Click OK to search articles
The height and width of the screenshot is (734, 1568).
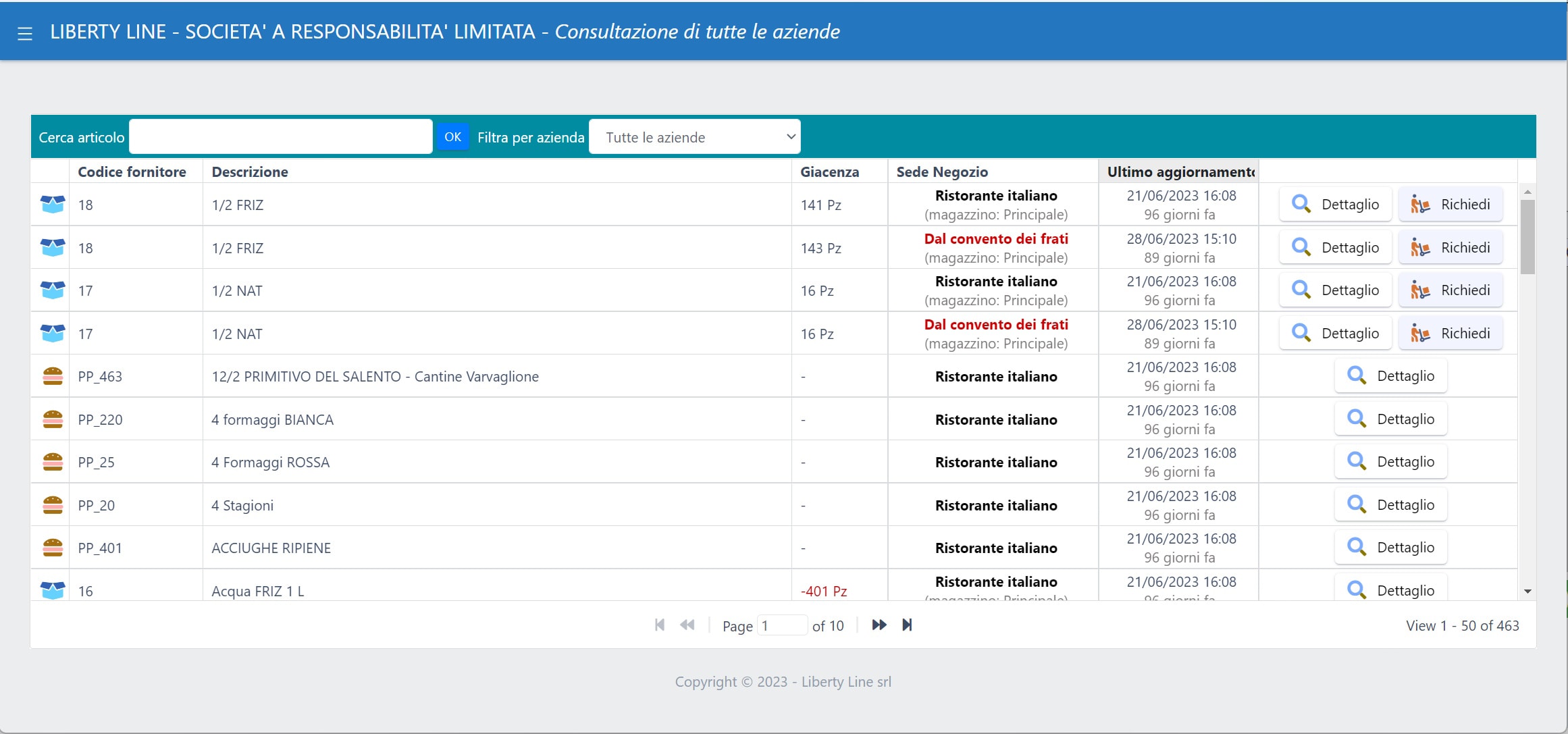tap(452, 137)
